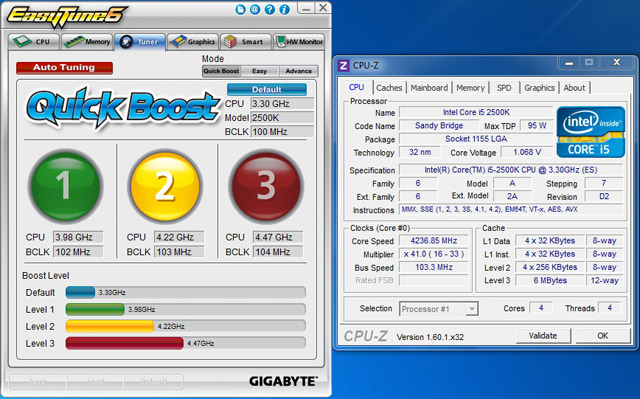Click the EasyTune6 logo
Screen dimensions: 640x399
(67, 17)
